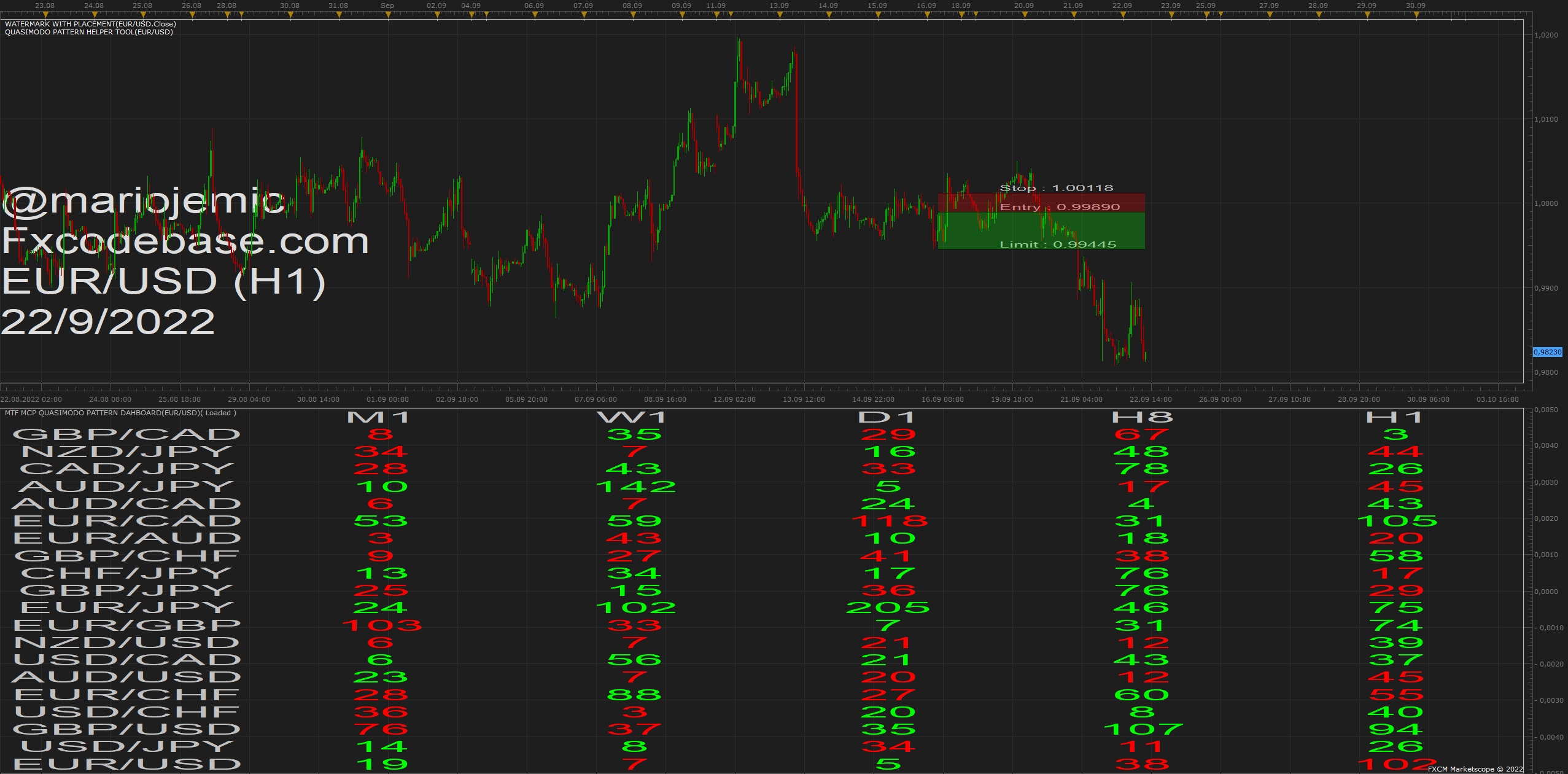Click AUD/JPY W1 value 142

(x=635, y=487)
